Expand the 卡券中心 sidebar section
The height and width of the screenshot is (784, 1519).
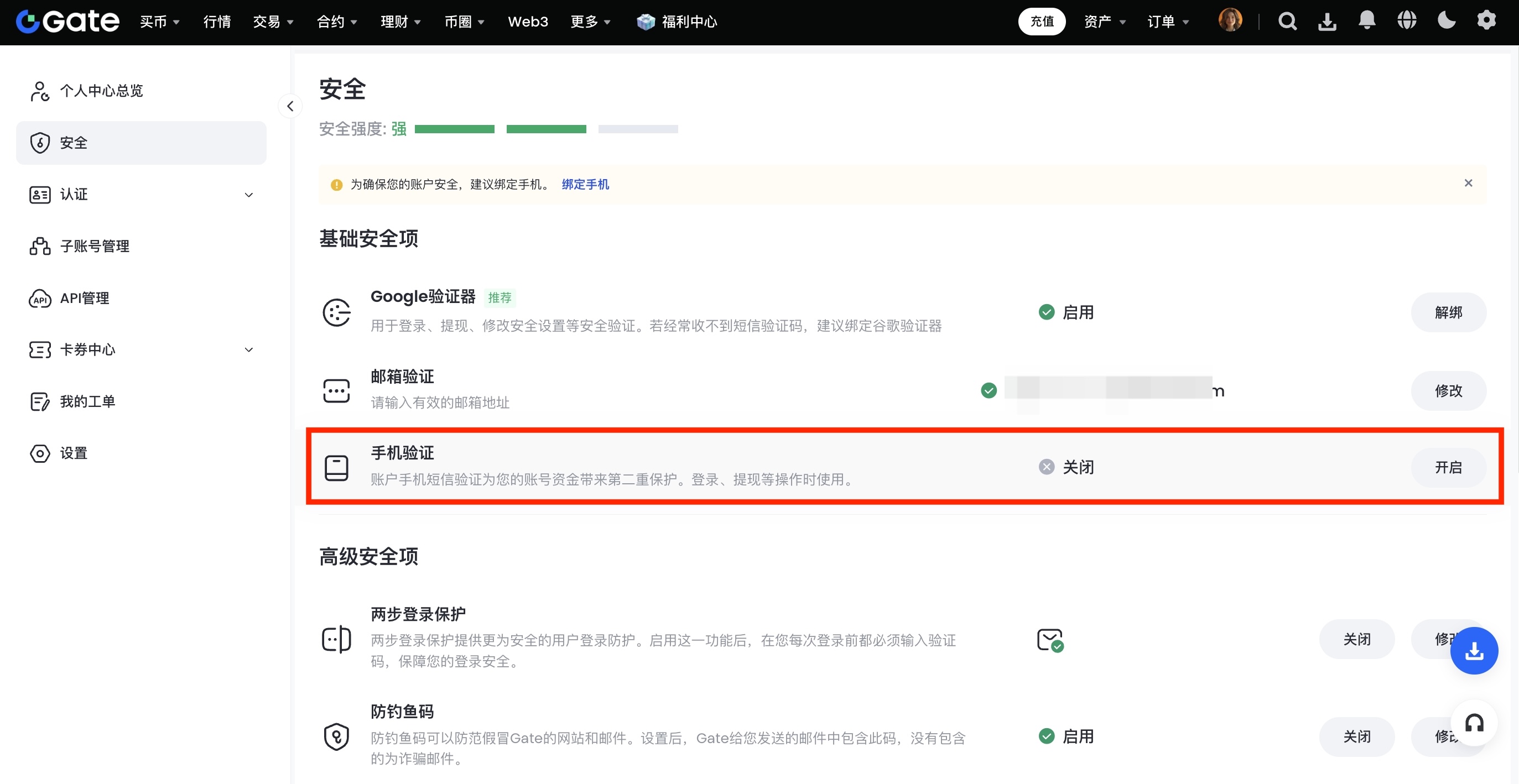pos(248,349)
